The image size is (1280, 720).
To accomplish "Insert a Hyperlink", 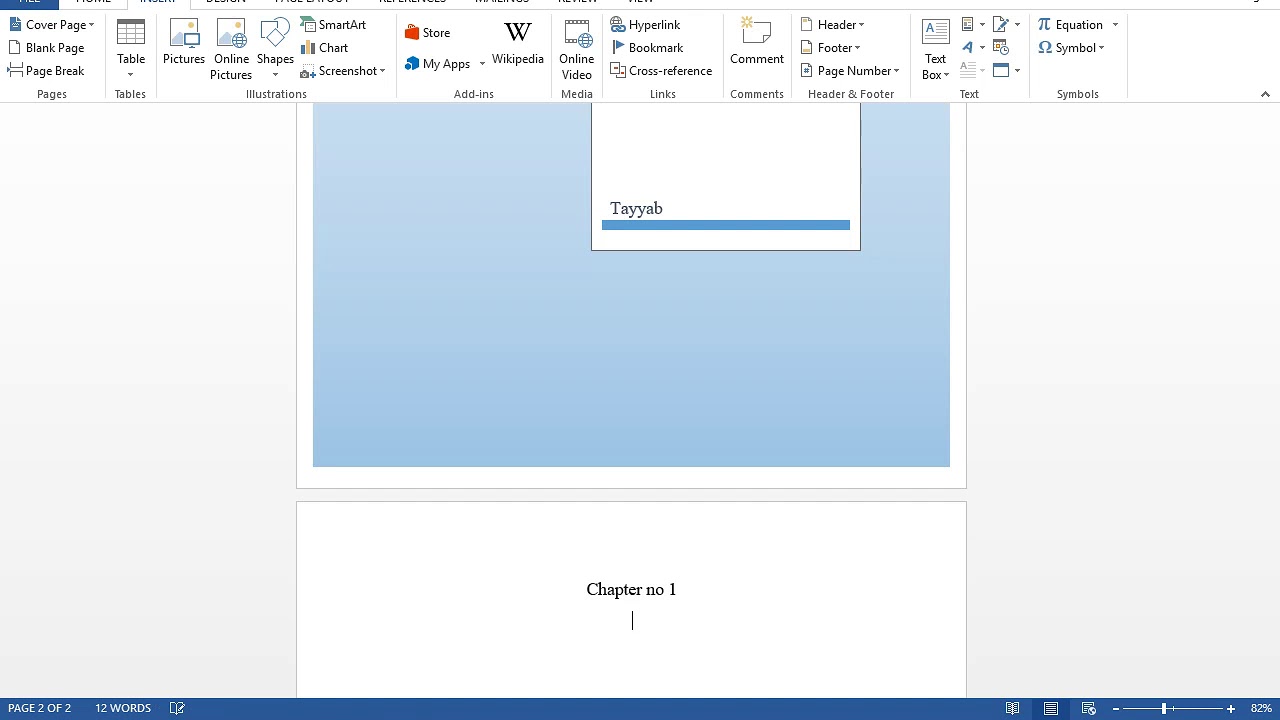I will click(x=646, y=24).
